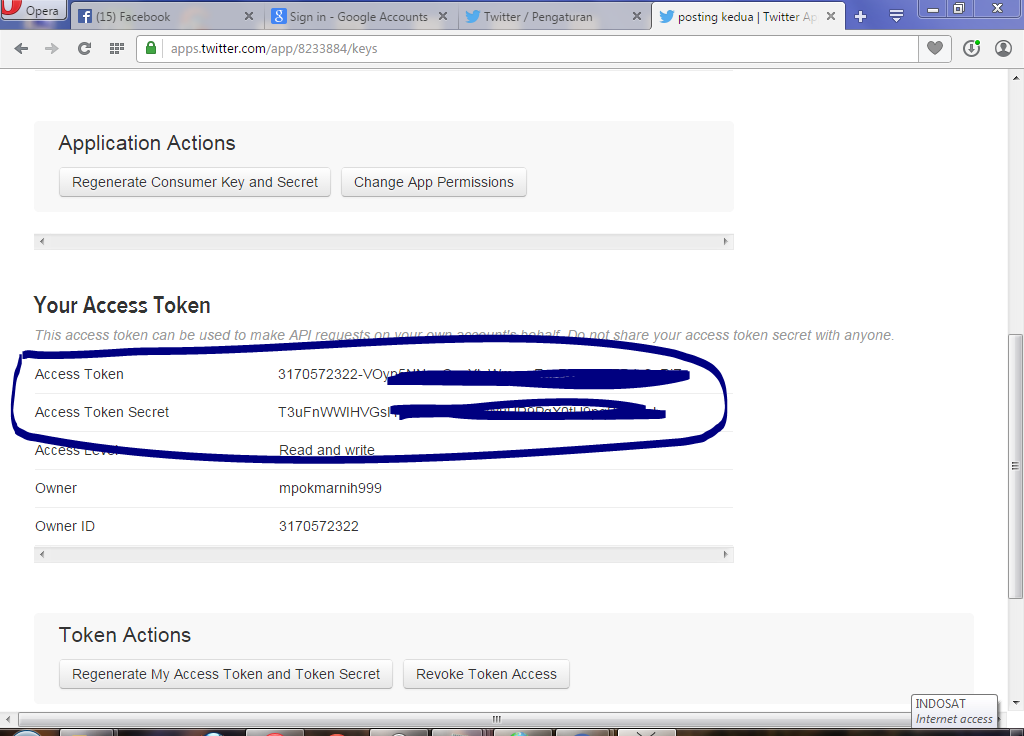This screenshot has height=736, width=1024.
Task: Minimize the Opera window
Action: click(933, 8)
